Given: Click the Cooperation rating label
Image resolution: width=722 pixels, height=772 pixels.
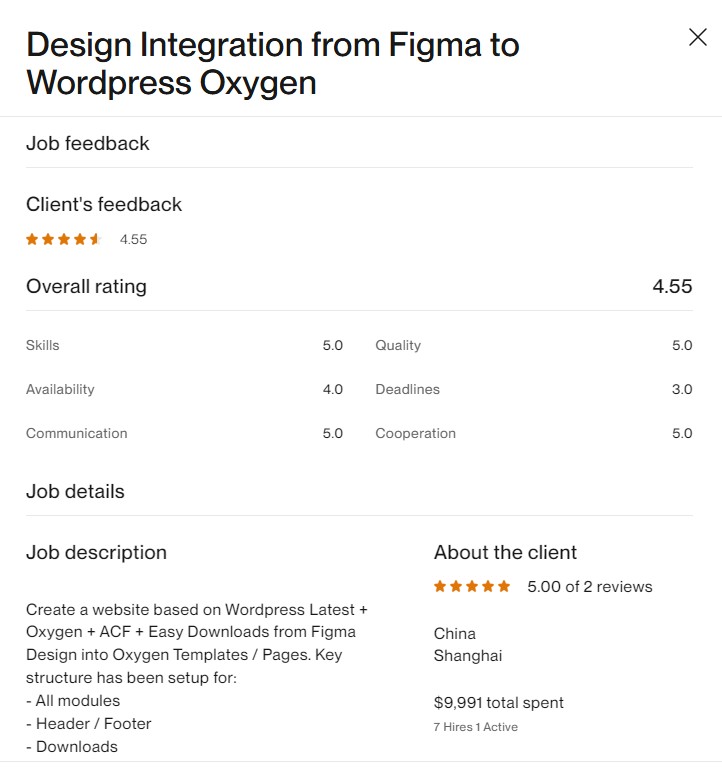Looking at the screenshot, I should (x=416, y=433).
